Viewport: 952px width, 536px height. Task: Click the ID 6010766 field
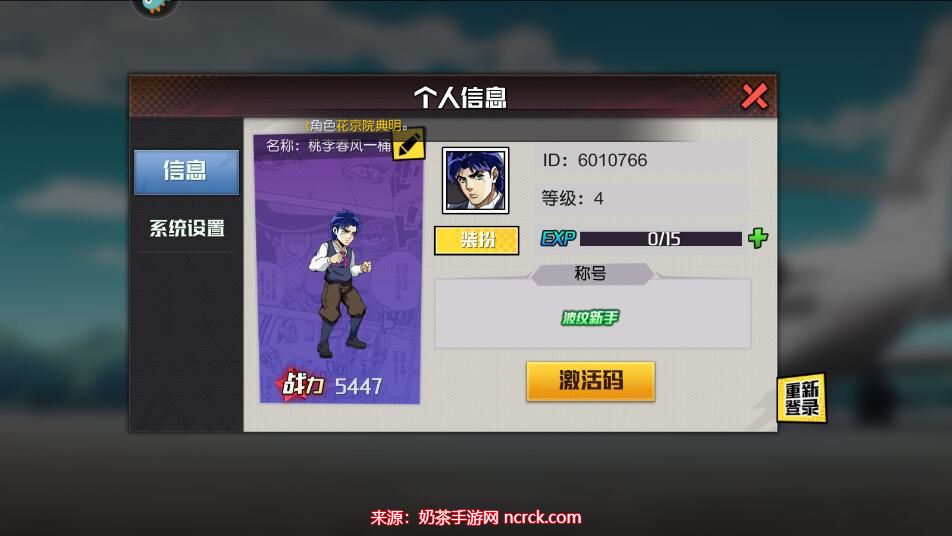point(641,160)
